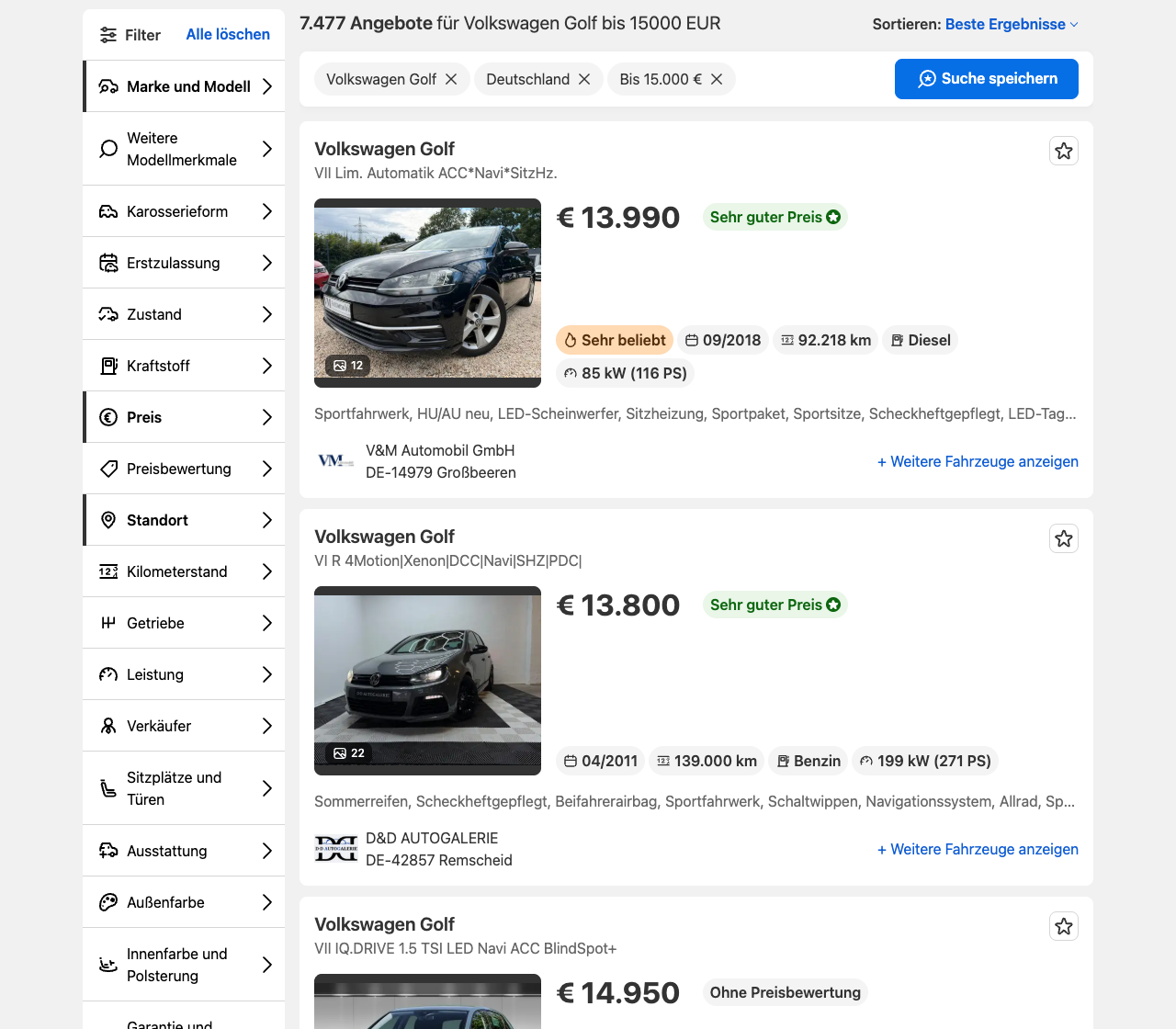Click the V&M Automobil dealer logo
The image size is (1176, 1029).
pyautogui.click(x=336, y=461)
